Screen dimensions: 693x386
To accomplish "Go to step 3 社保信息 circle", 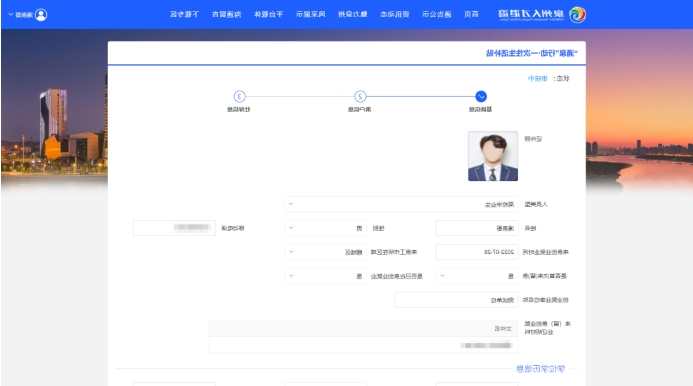I will (x=239, y=96).
